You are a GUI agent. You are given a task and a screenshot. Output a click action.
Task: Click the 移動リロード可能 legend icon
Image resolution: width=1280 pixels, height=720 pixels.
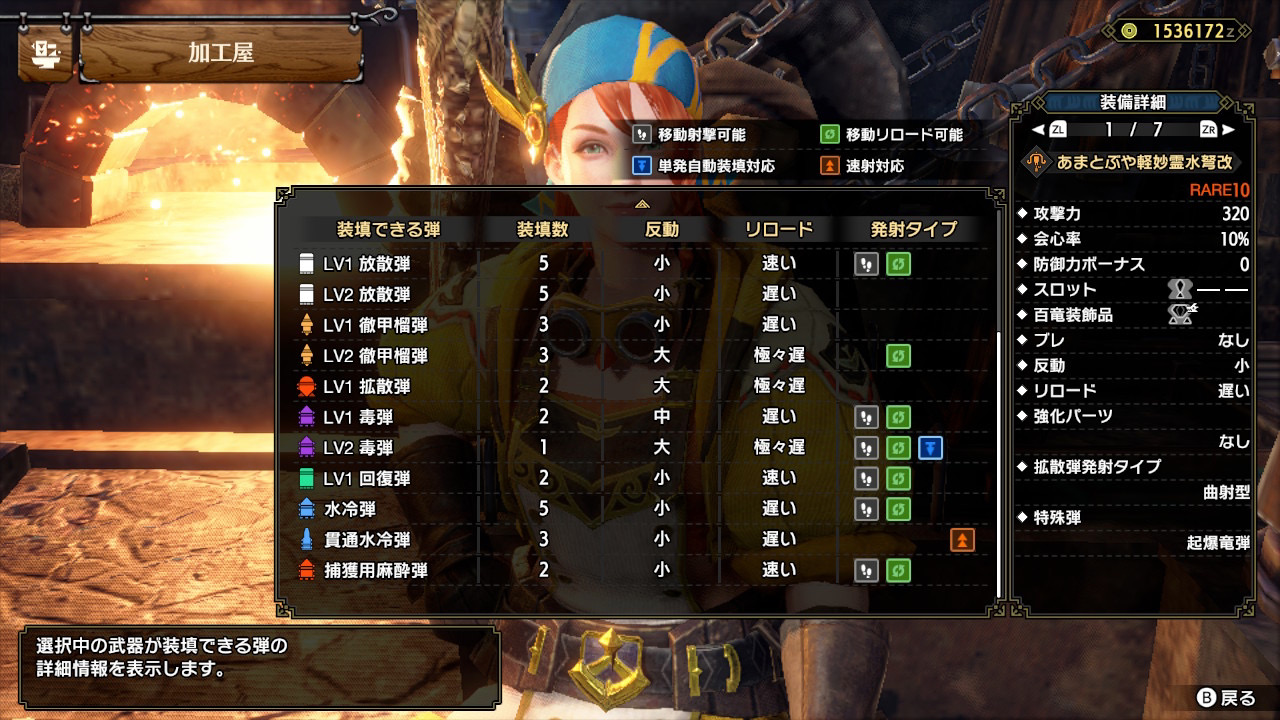829,134
